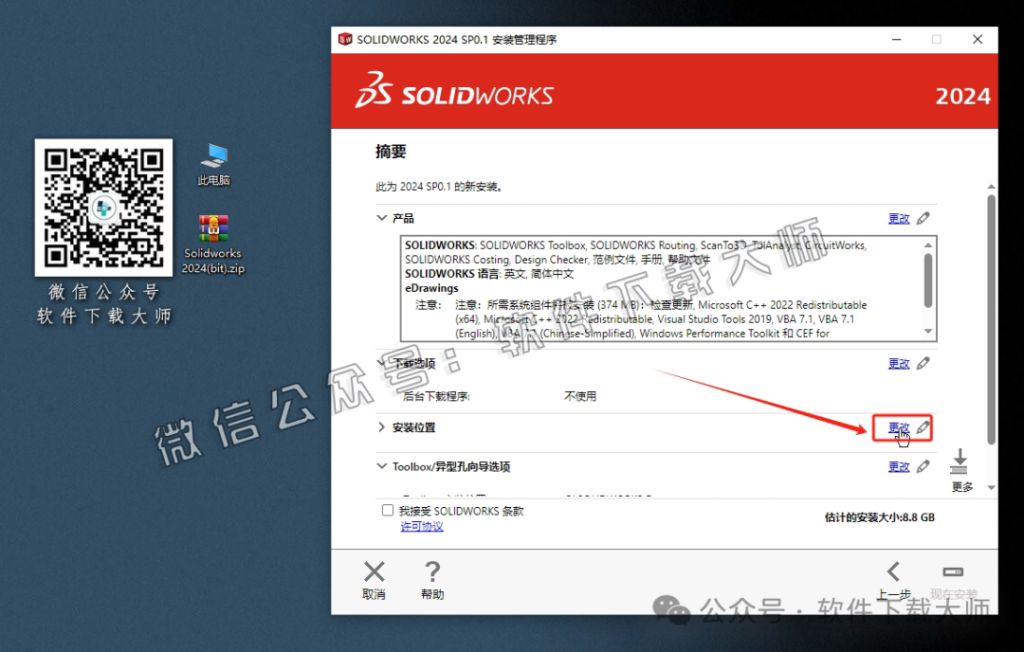Open Help via the question mark icon

pyautogui.click(x=432, y=572)
